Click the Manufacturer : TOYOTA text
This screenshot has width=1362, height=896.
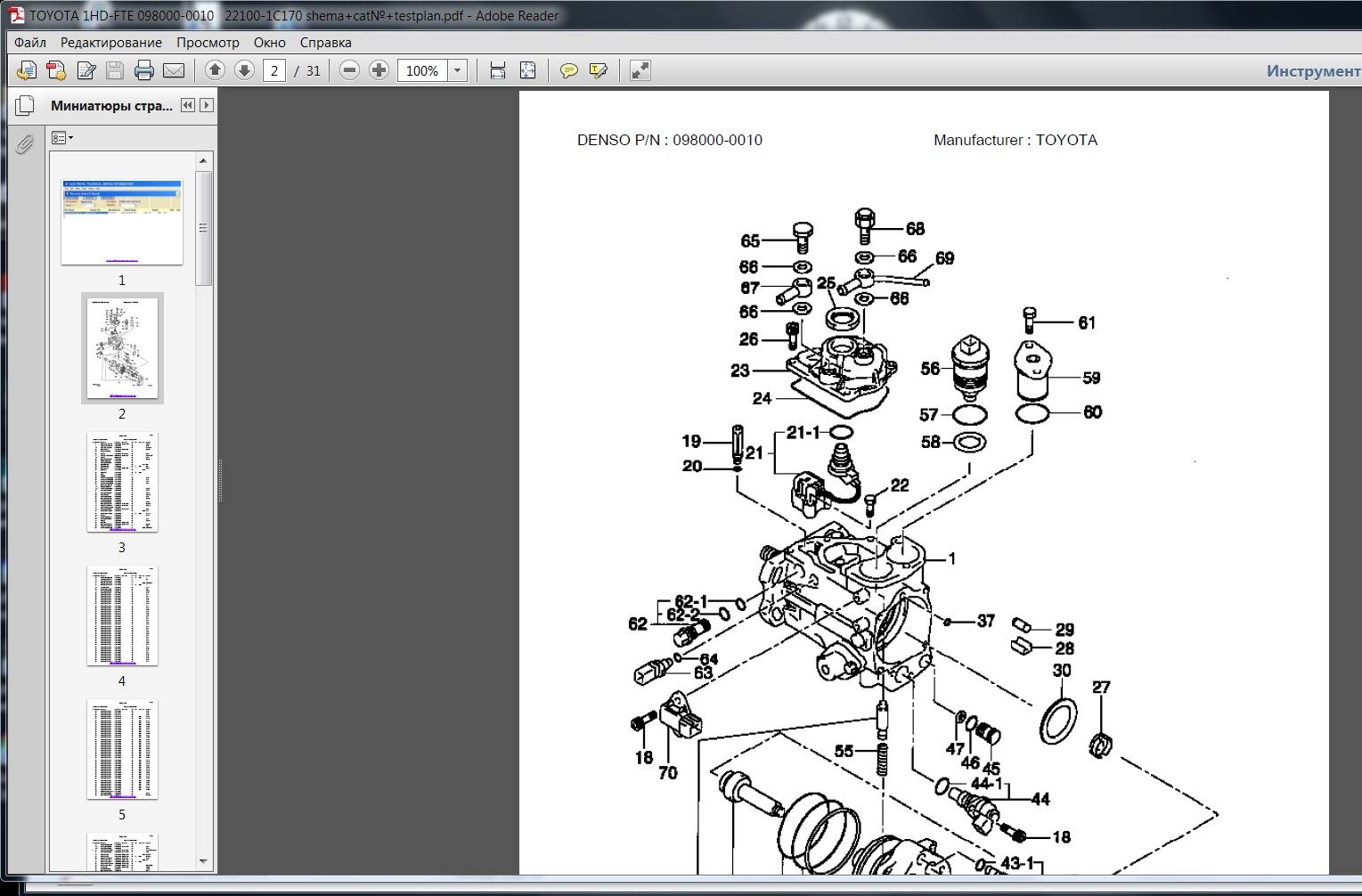[x=1015, y=140]
